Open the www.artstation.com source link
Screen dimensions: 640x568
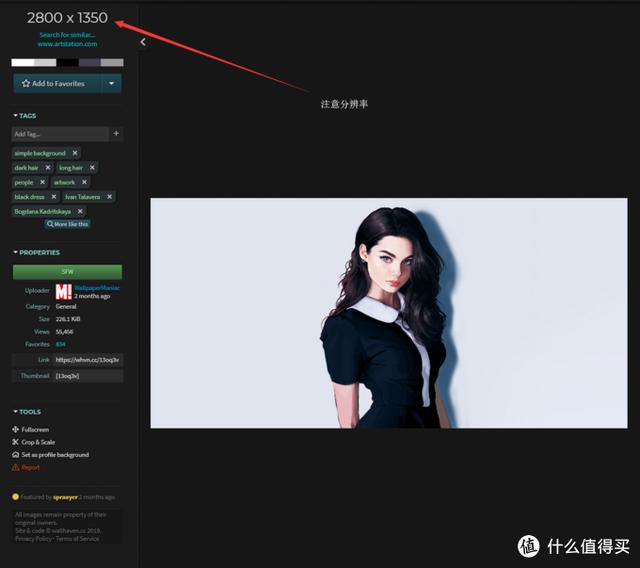click(x=67, y=44)
